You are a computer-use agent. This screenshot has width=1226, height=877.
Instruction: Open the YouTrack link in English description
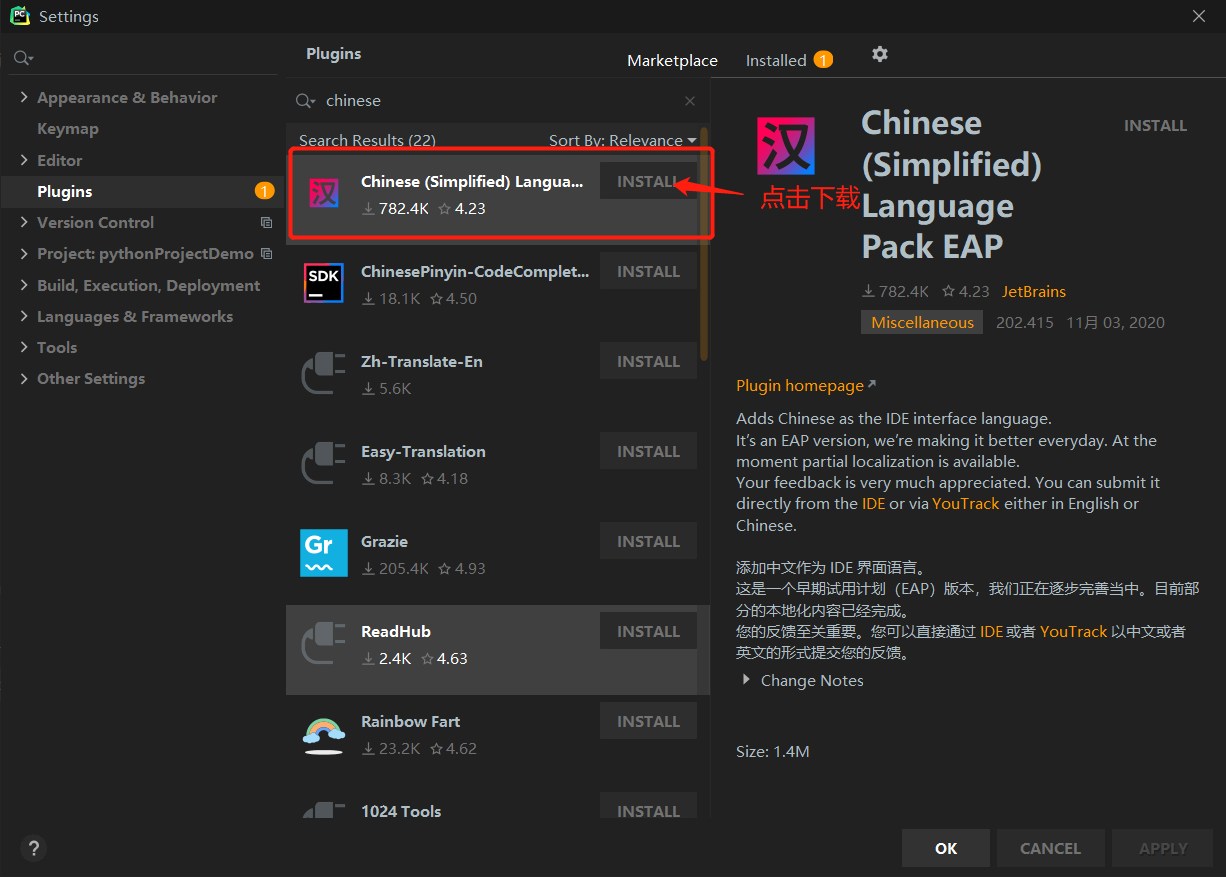pos(966,504)
